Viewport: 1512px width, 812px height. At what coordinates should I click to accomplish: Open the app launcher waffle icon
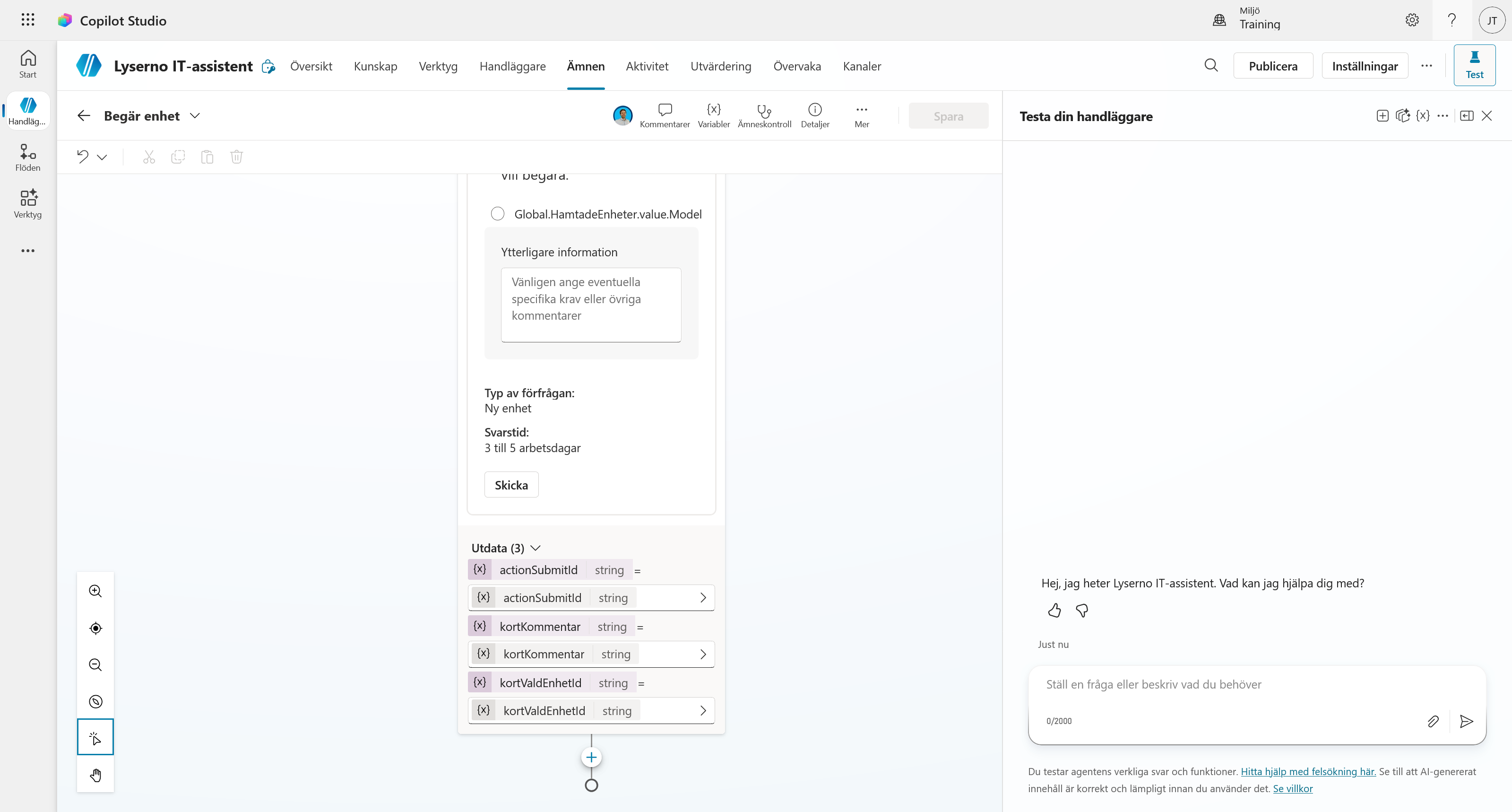click(27, 20)
